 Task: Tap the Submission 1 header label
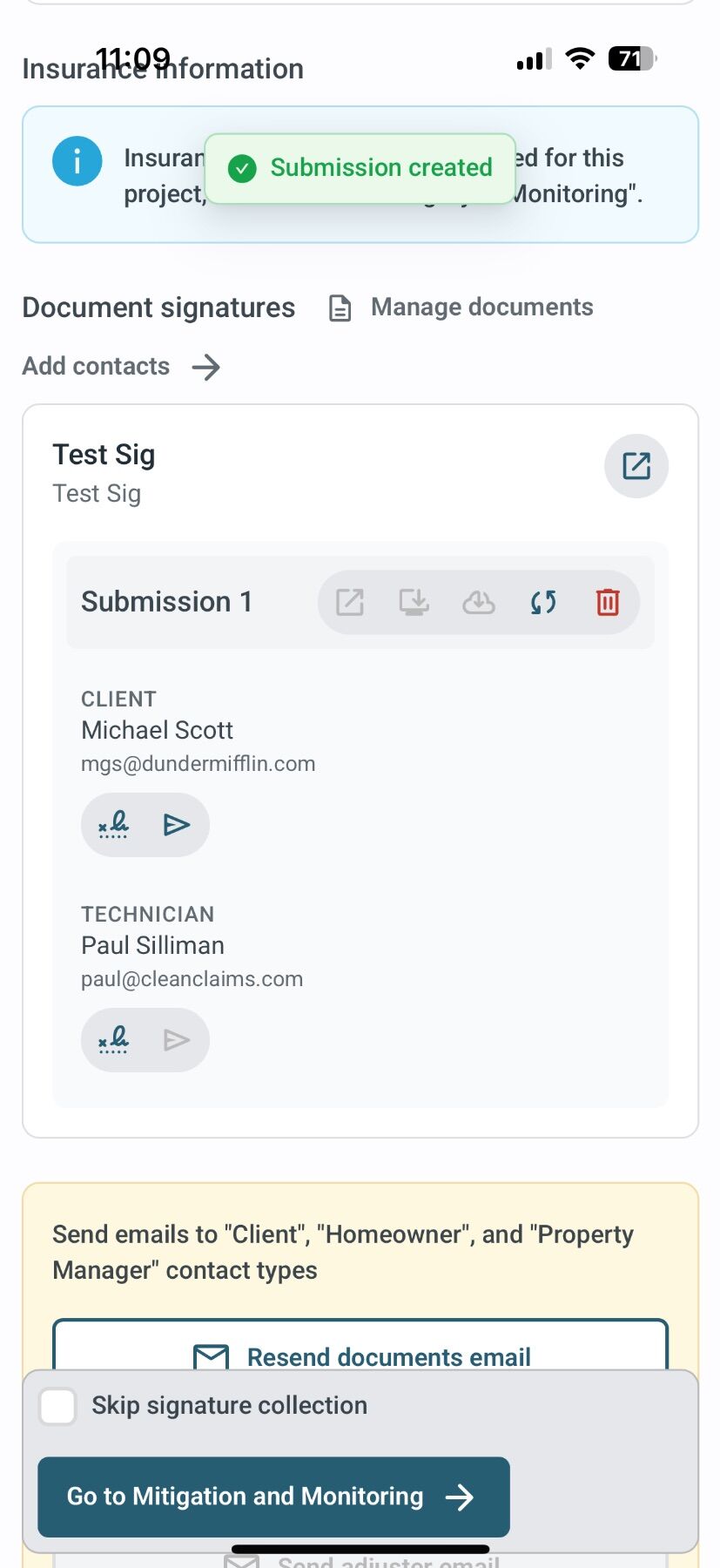[x=166, y=602]
